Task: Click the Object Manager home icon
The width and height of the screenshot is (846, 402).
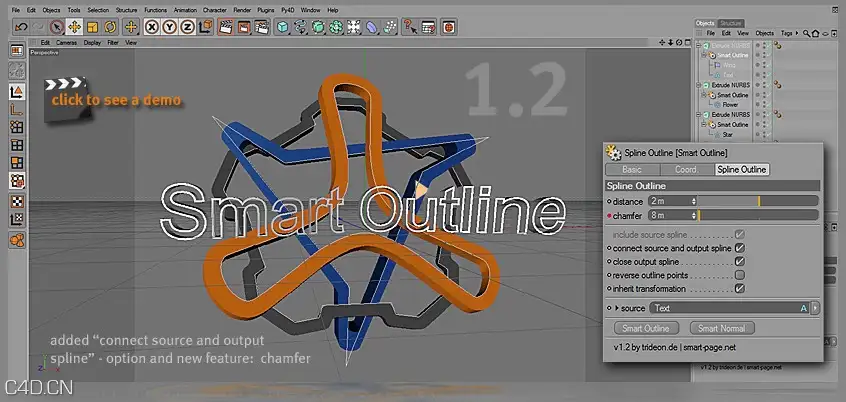Action: 815,33
